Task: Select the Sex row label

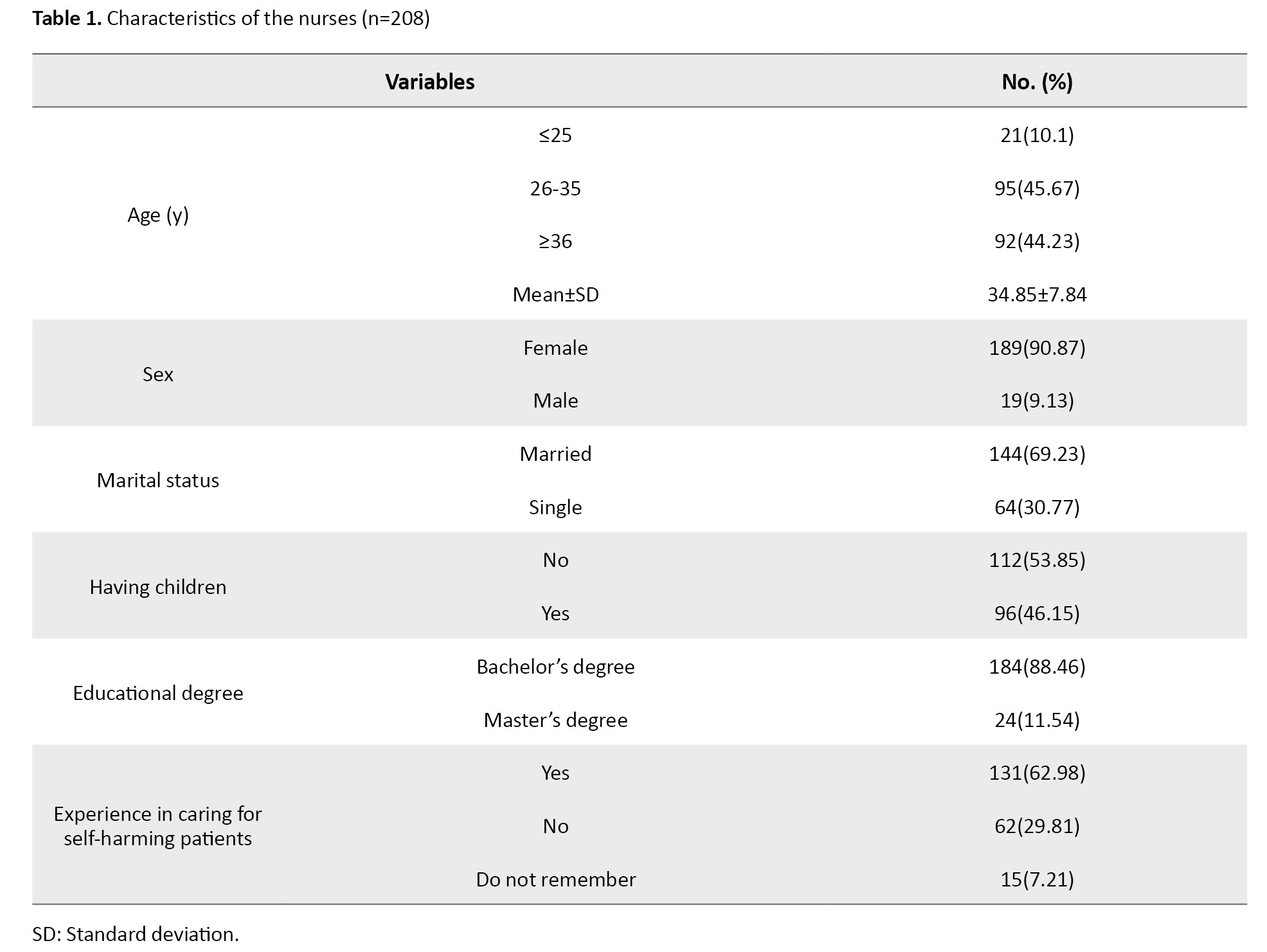Action: tap(157, 374)
